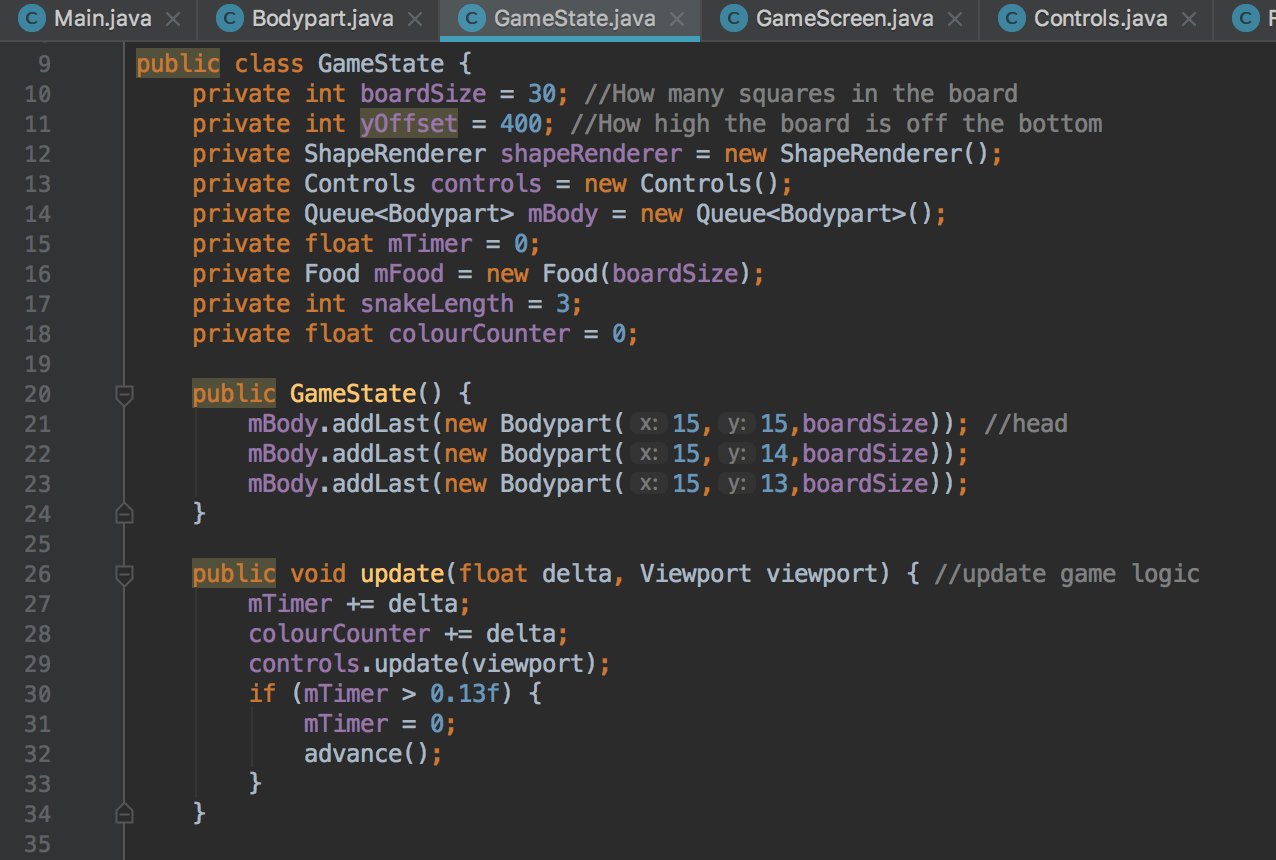Click the Controls.java class file icon
This screenshot has width=1276, height=860.
(1013, 19)
